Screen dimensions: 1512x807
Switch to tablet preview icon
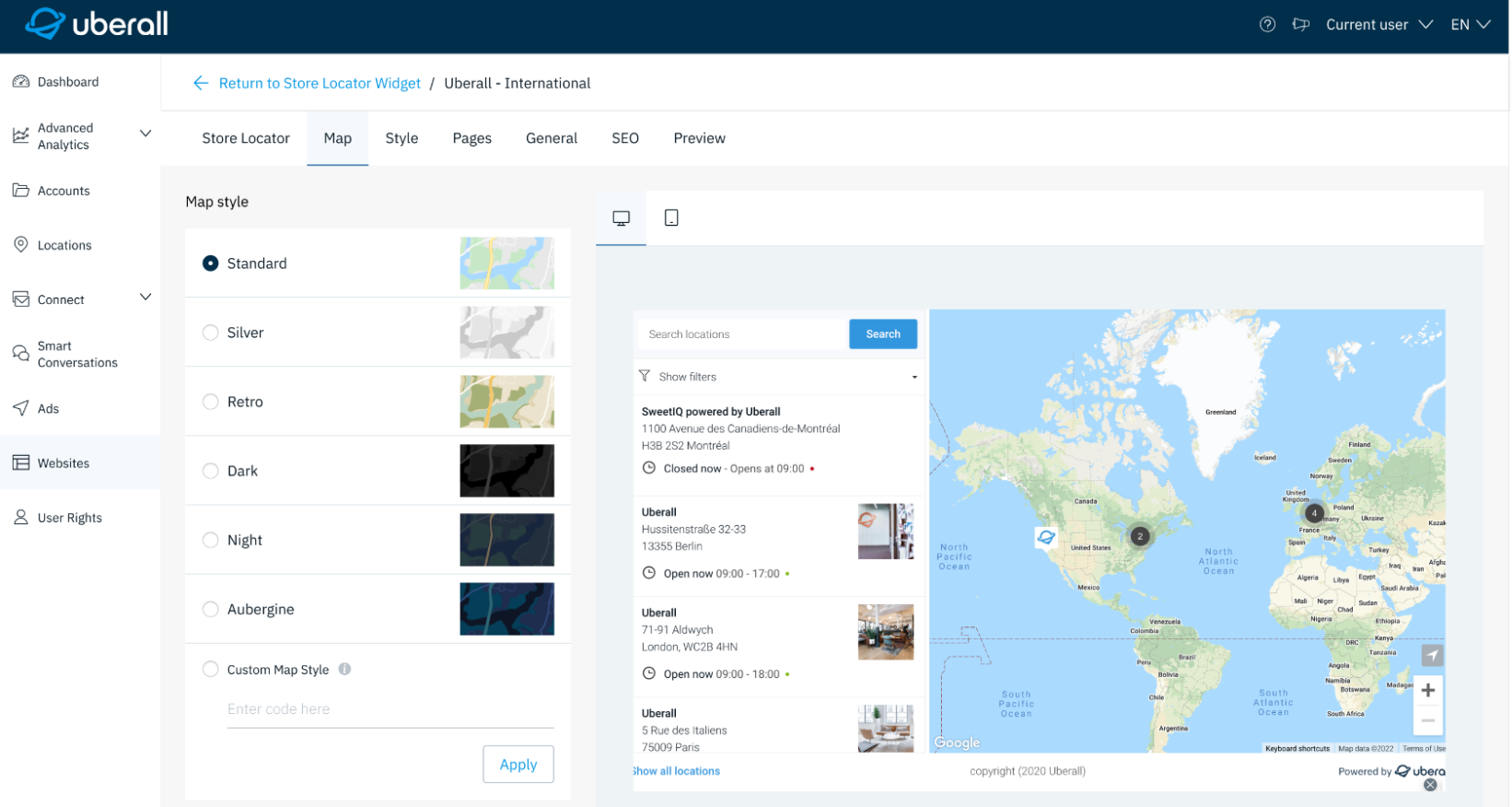coord(671,218)
